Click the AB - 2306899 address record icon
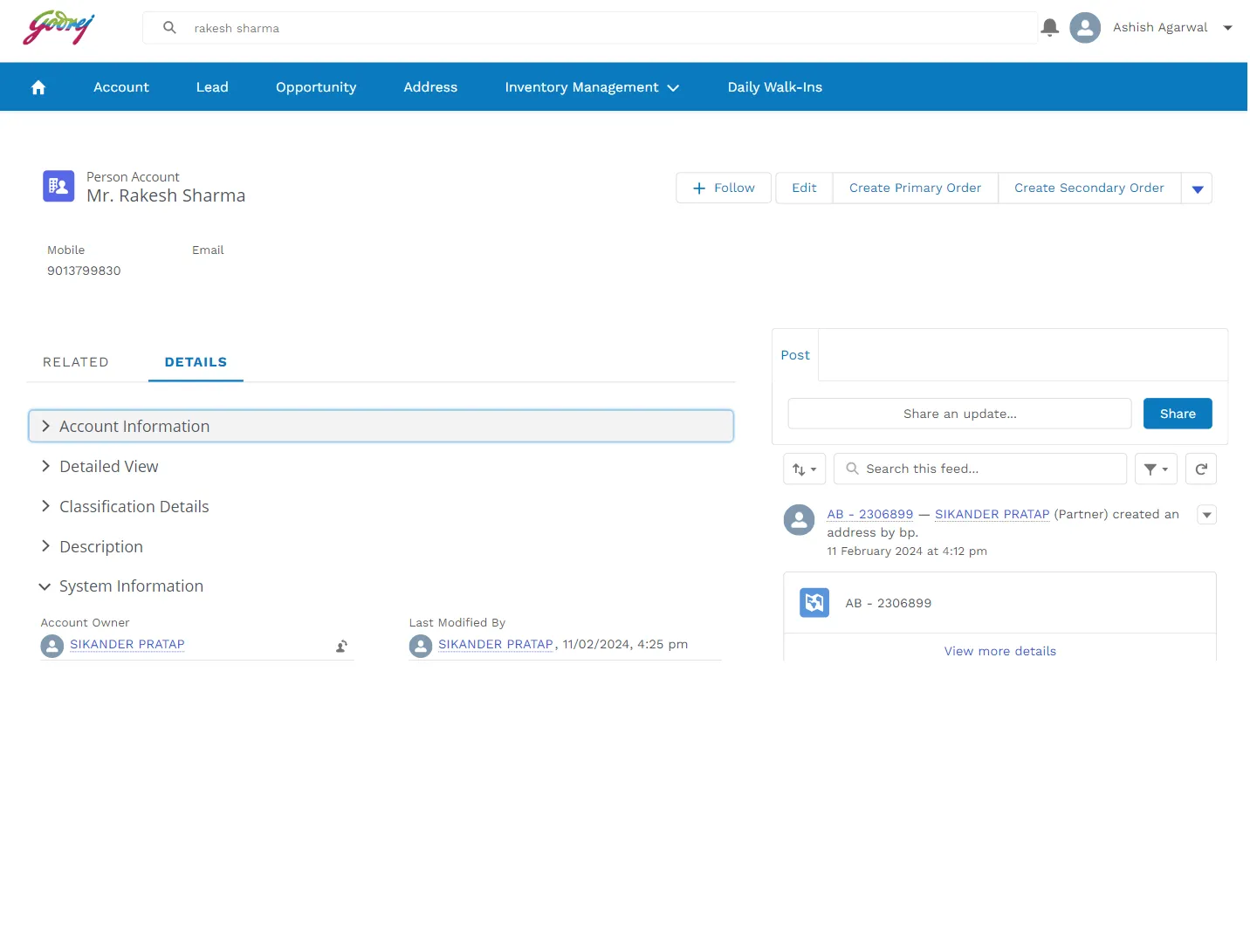Screen dimensions: 1250x952 pos(814,603)
